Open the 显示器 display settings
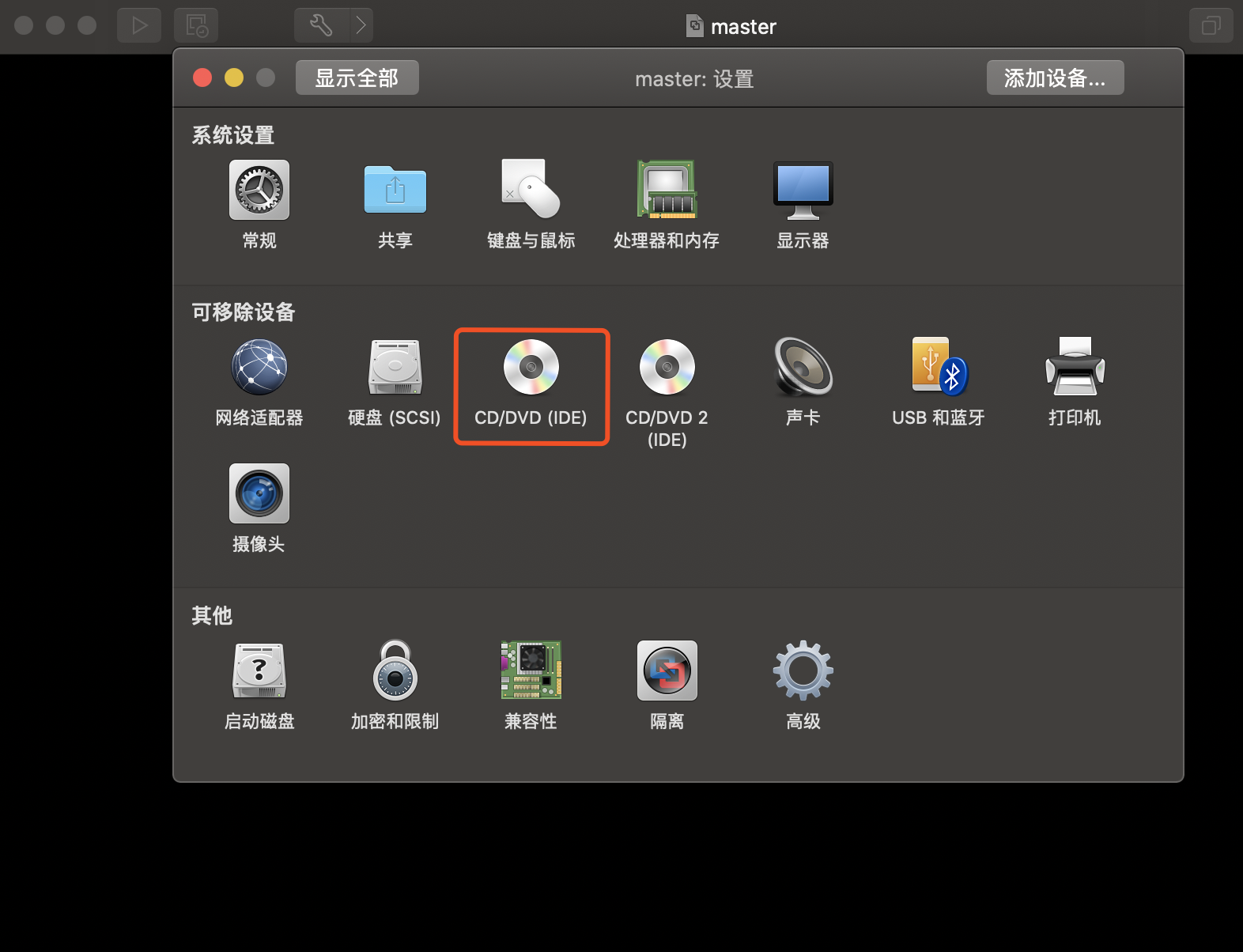1243x952 pixels. coord(803,191)
